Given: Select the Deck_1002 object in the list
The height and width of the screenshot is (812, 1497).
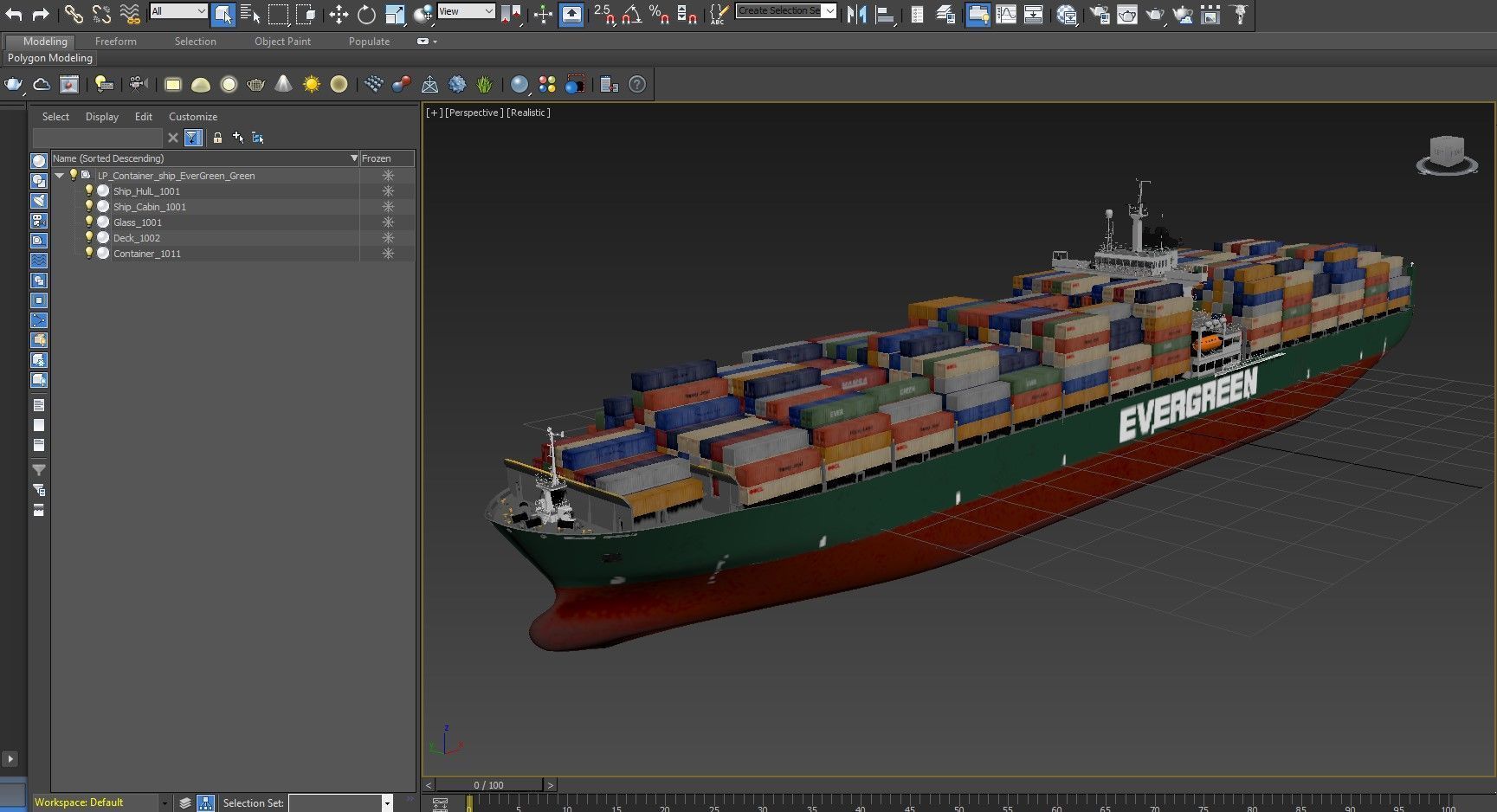Looking at the screenshot, I should (137, 238).
